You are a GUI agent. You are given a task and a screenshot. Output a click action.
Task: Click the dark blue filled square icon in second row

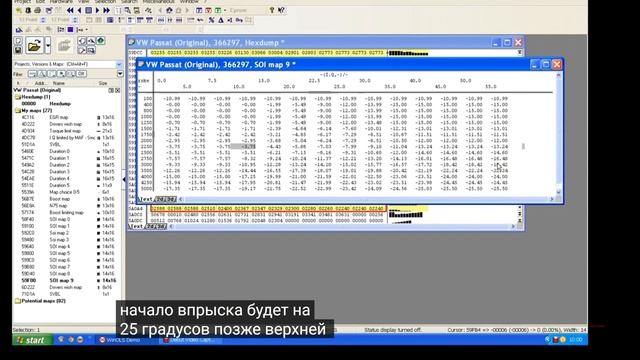tap(110, 20)
